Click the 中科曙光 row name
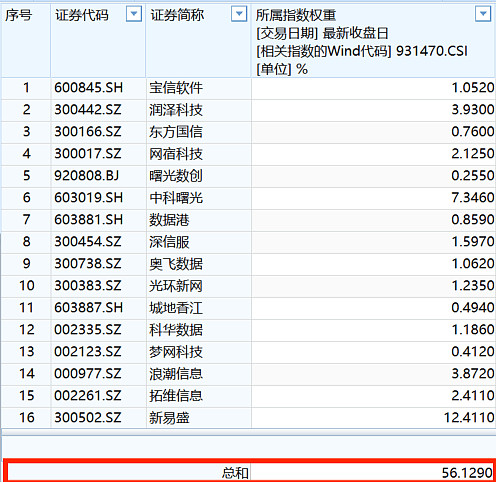Image resolution: width=496 pixels, height=482 pixels. click(176, 198)
